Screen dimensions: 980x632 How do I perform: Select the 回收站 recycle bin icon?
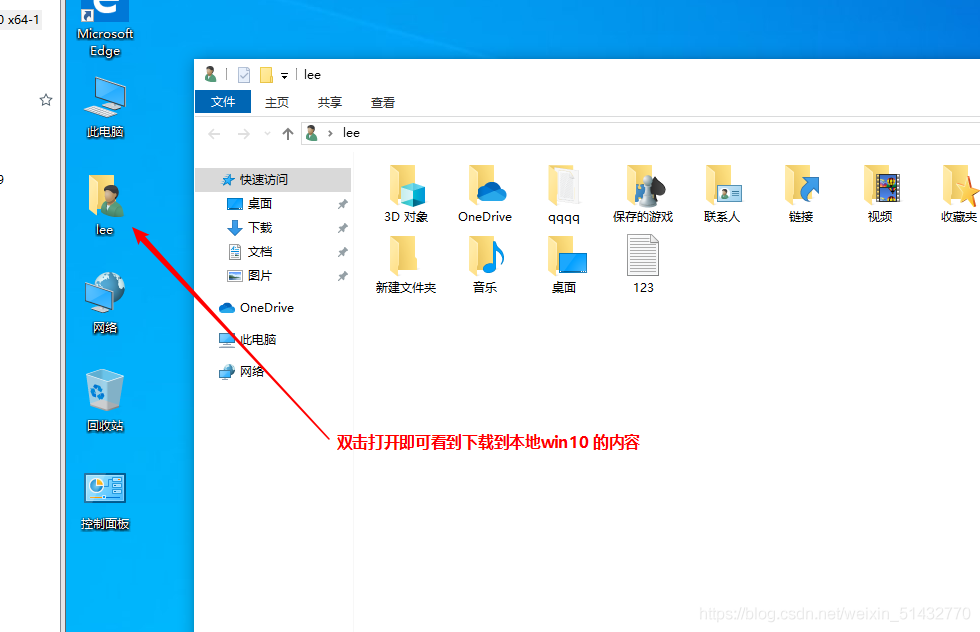tap(104, 401)
